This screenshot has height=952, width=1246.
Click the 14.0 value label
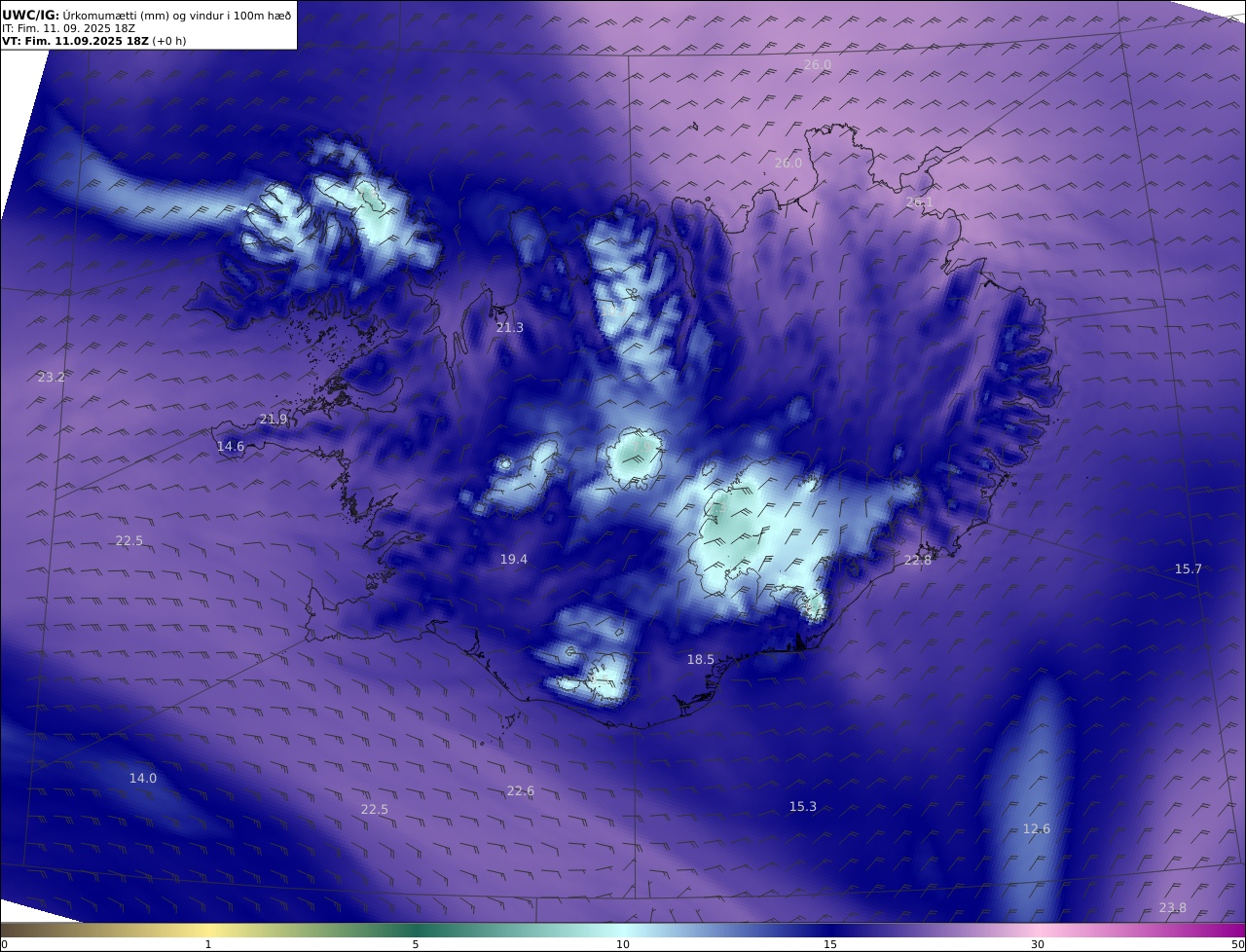click(x=142, y=779)
